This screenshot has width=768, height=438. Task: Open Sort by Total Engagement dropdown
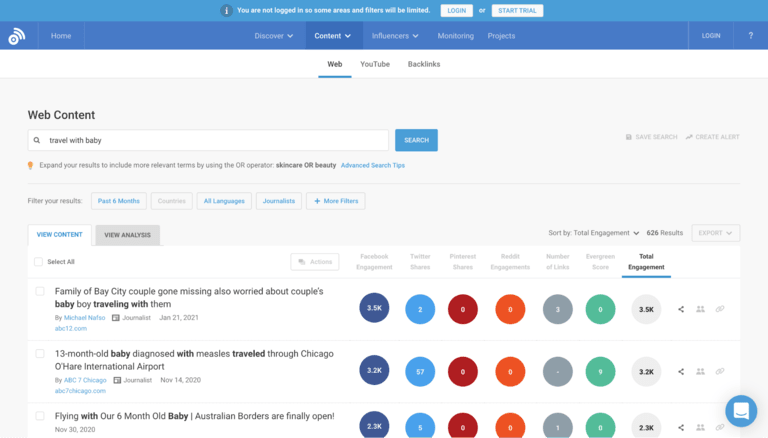click(594, 233)
